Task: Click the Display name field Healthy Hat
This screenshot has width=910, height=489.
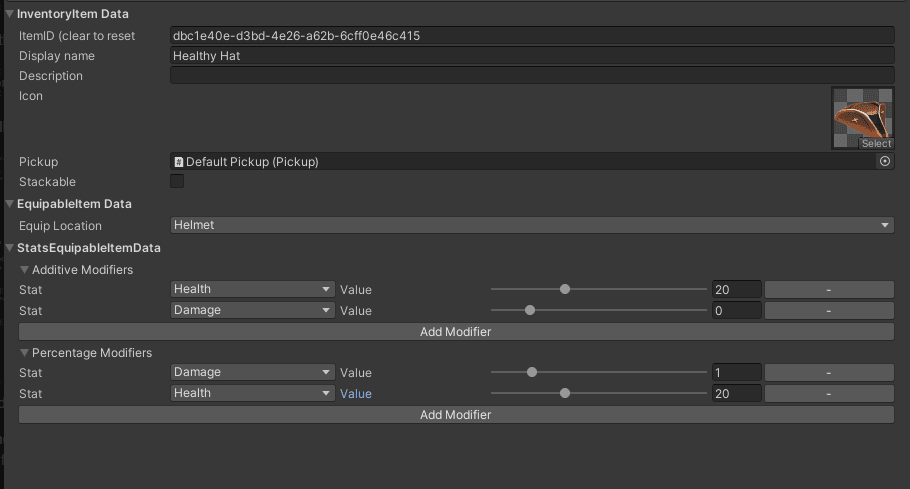Action: pos(532,56)
